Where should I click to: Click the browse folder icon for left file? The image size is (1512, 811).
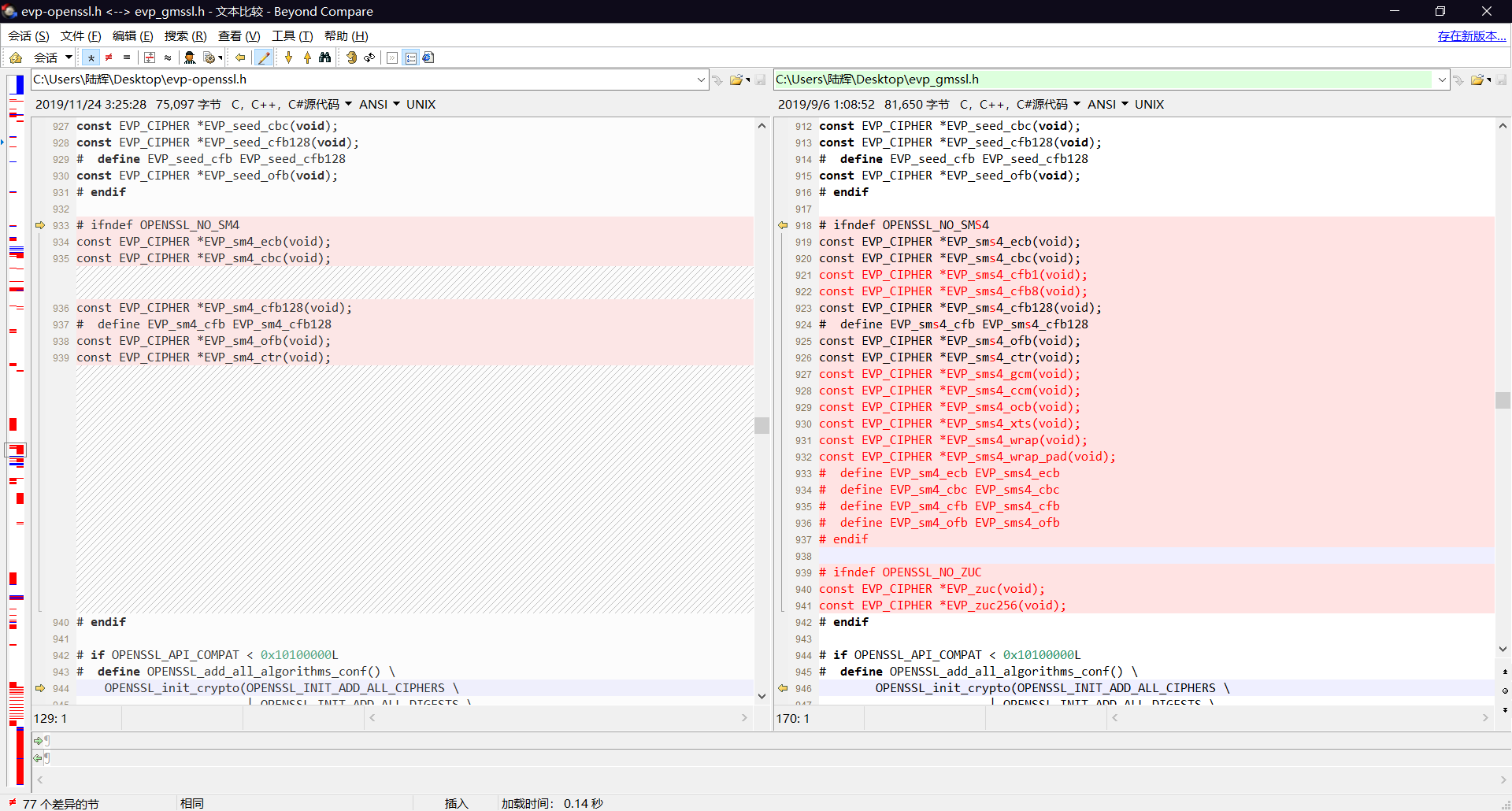coord(736,80)
